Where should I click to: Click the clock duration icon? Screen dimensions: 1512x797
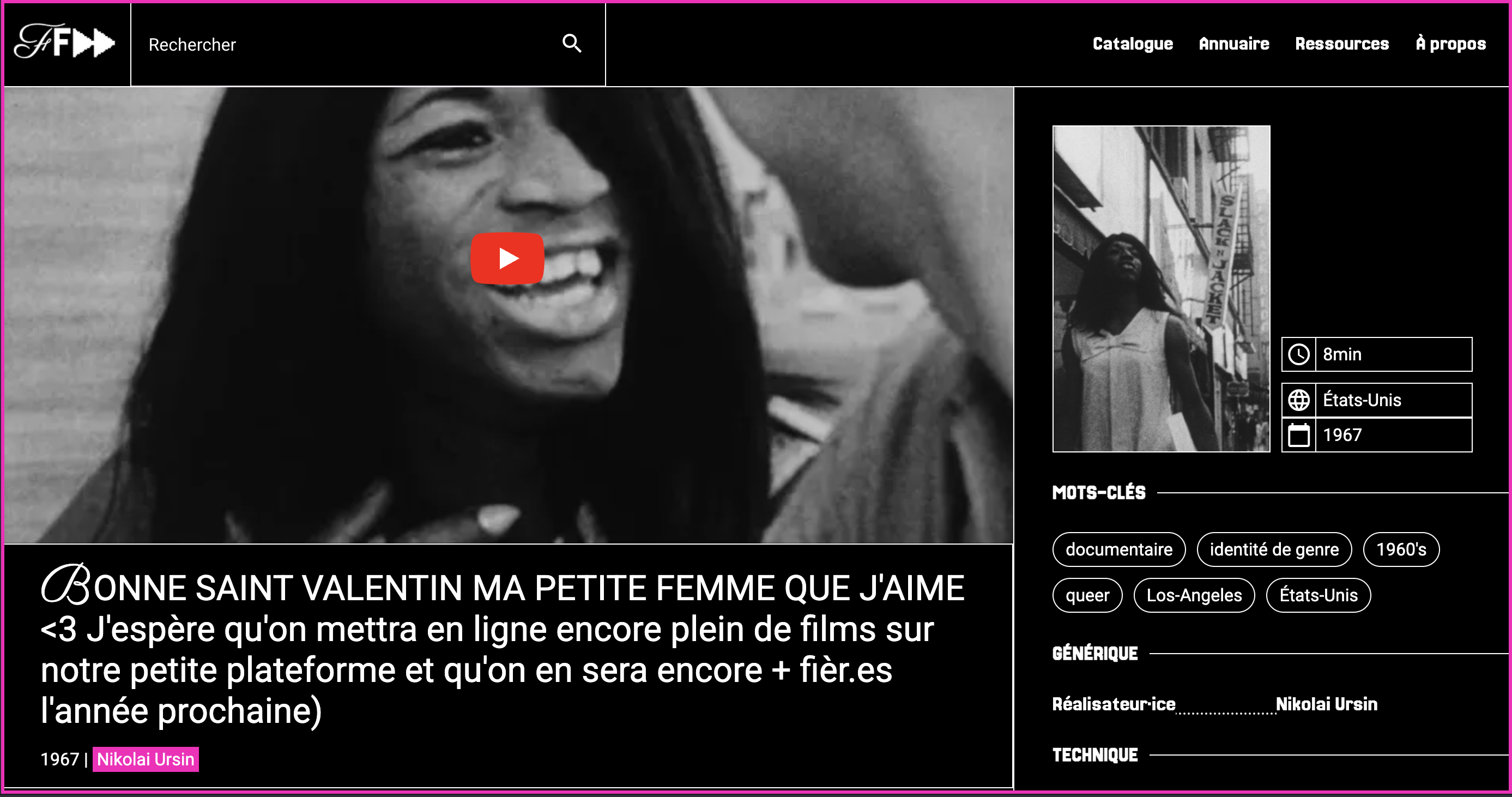pyautogui.click(x=1298, y=354)
